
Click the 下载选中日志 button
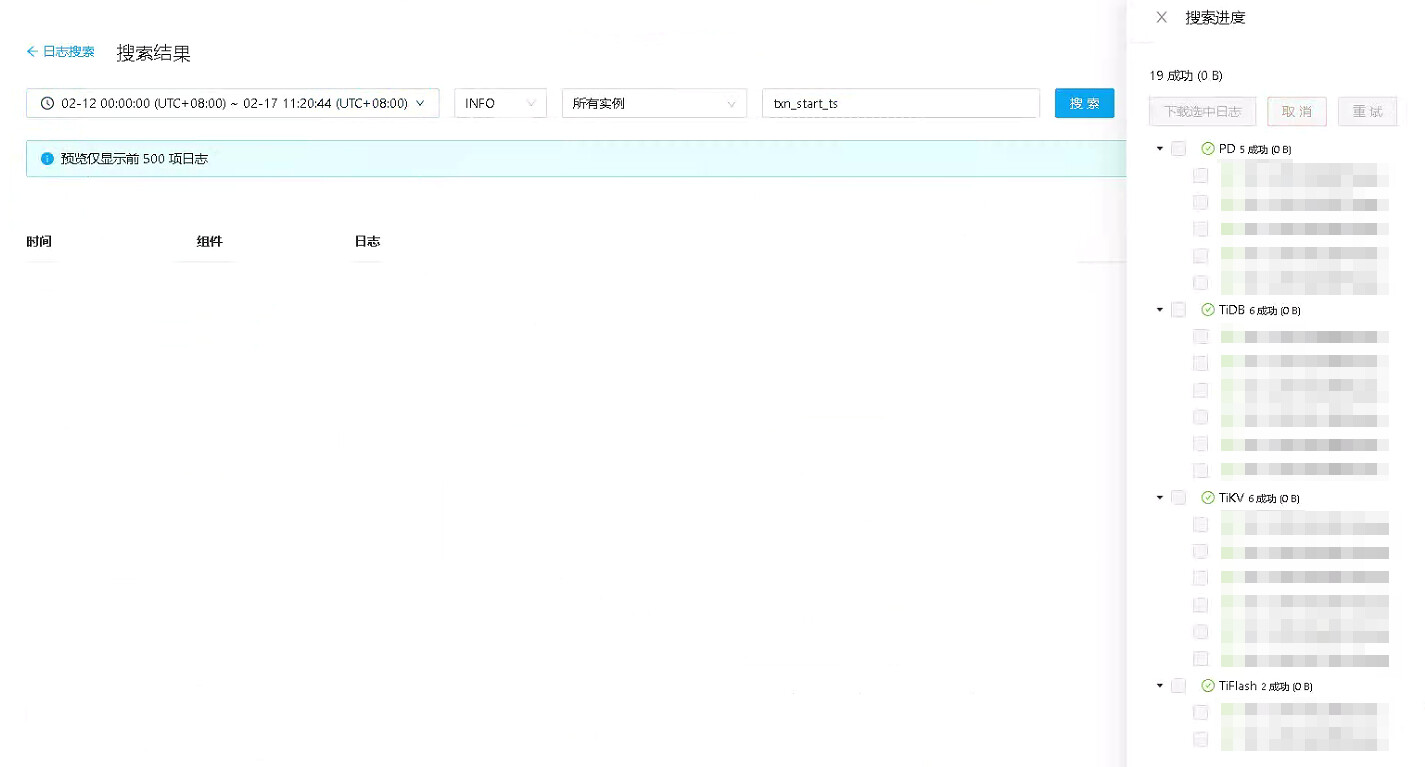coord(1202,111)
